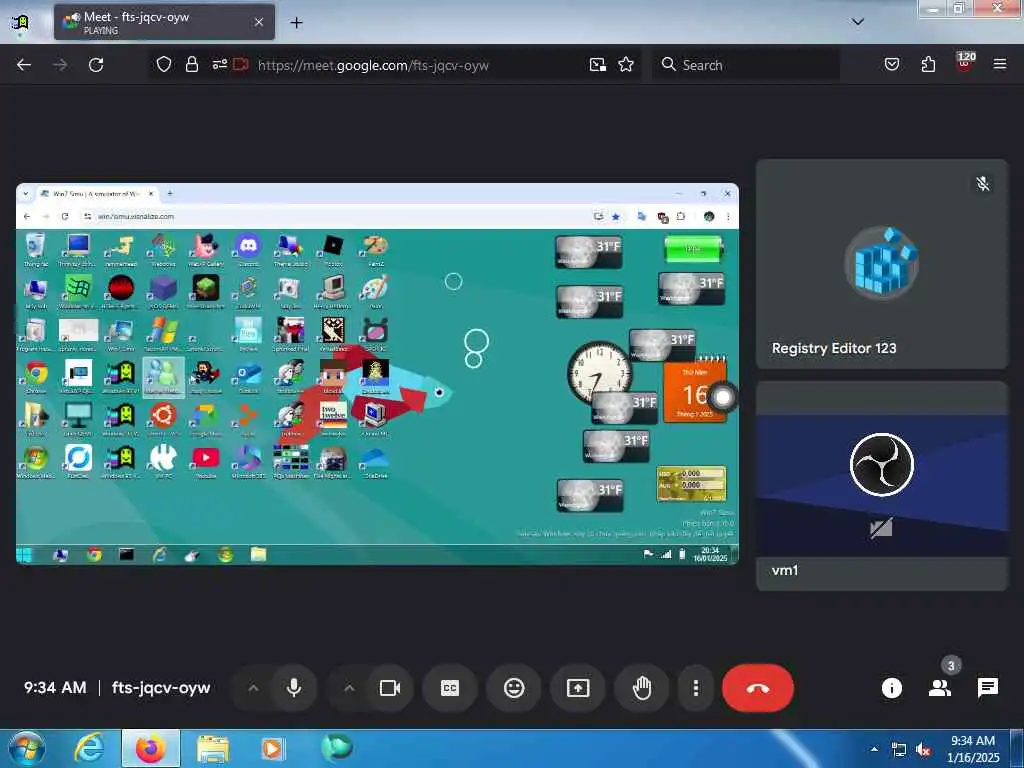The image size is (1024, 768).
Task: Close the Meet browser tab
Action: (259, 22)
